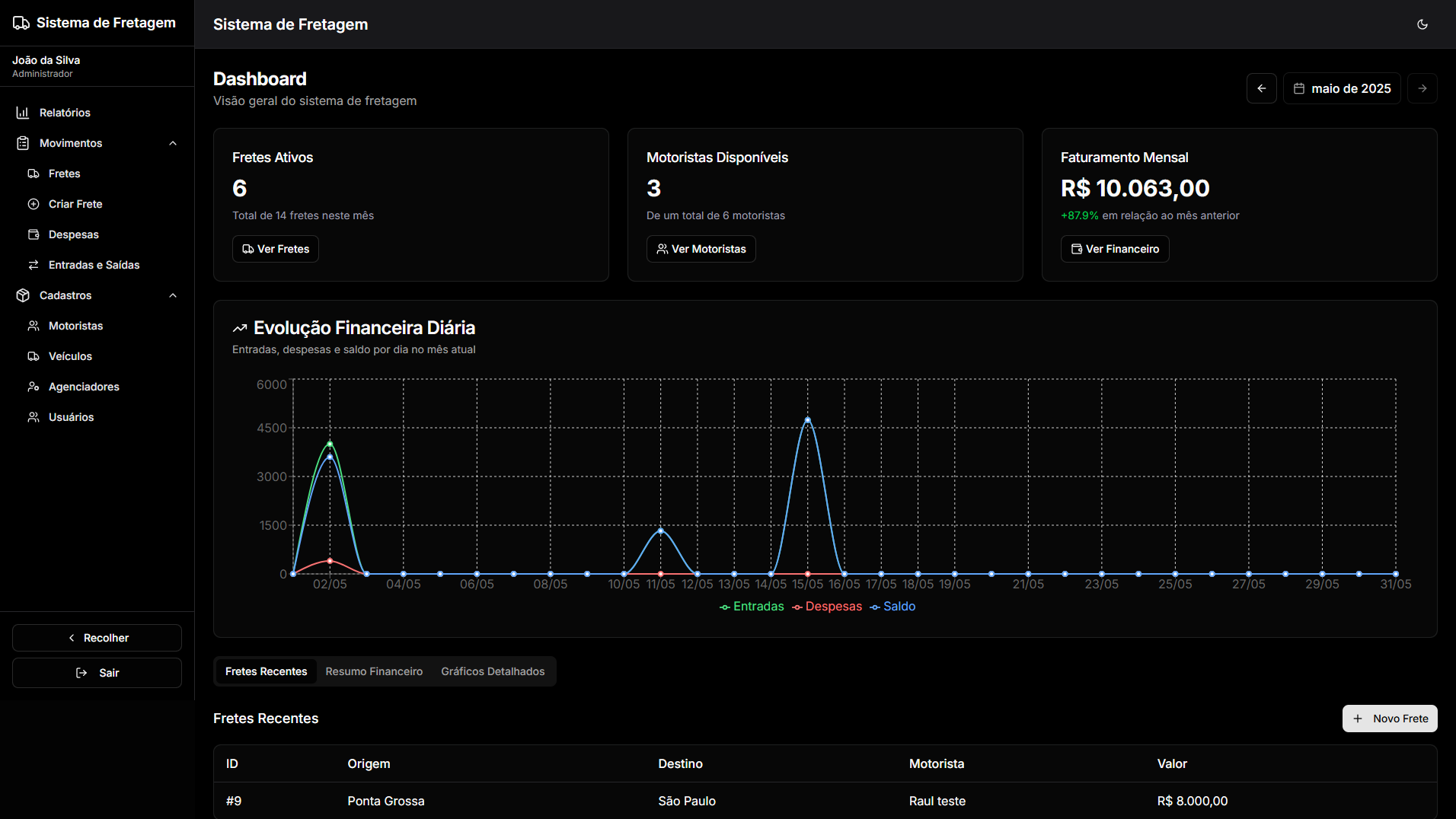This screenshot has width=1456, height=819.
Task: Go to the previous month with the left arrow
Action: (1261, 88)
